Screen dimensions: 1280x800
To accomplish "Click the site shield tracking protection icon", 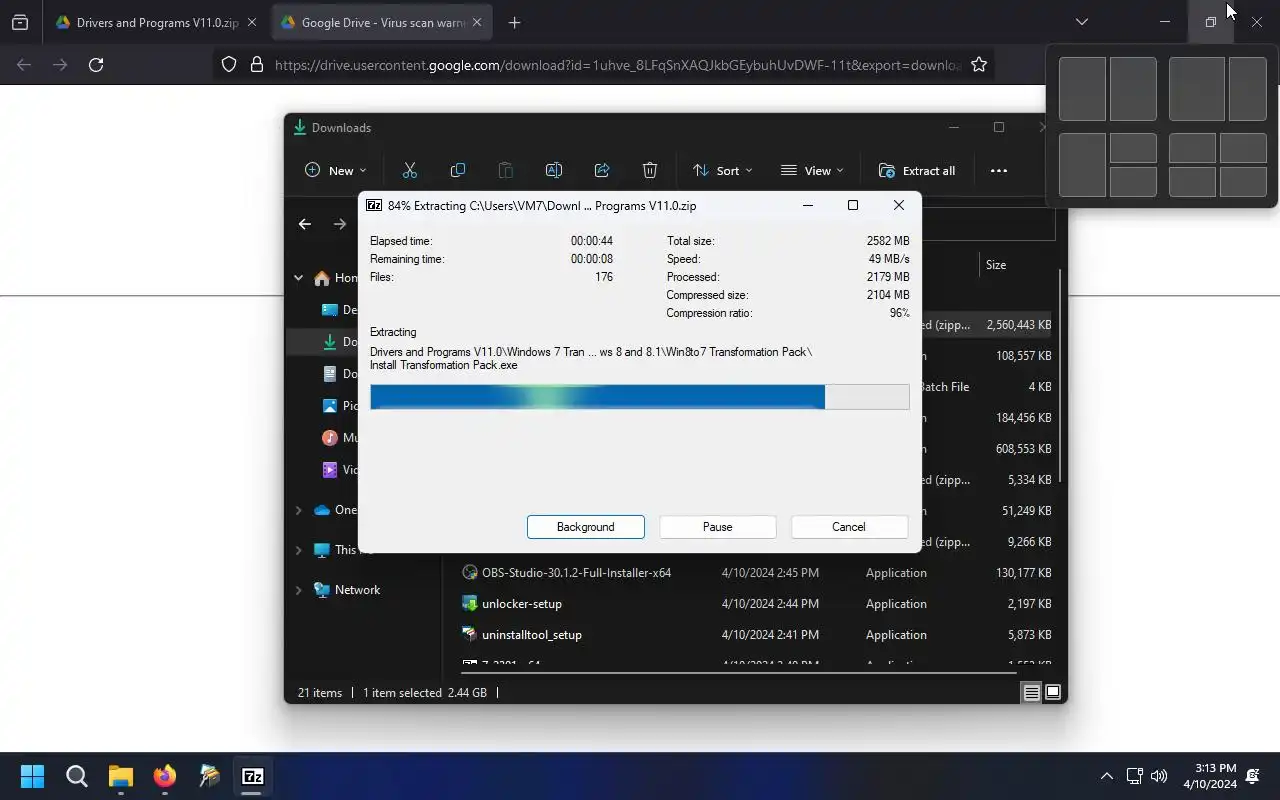I will point(229,64).
